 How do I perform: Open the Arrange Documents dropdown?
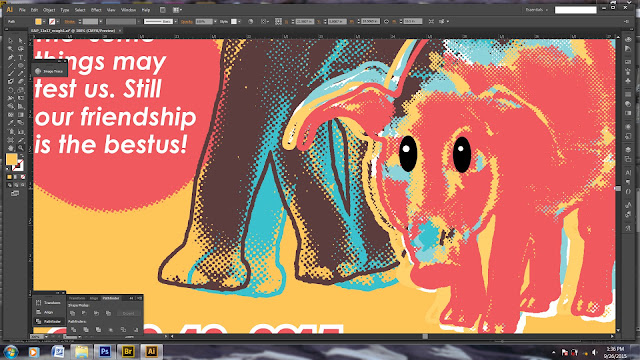click(x=177, y=10)
